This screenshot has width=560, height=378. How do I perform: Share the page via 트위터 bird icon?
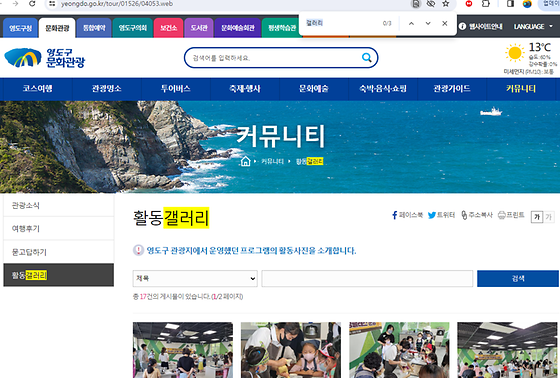point(441,215)
